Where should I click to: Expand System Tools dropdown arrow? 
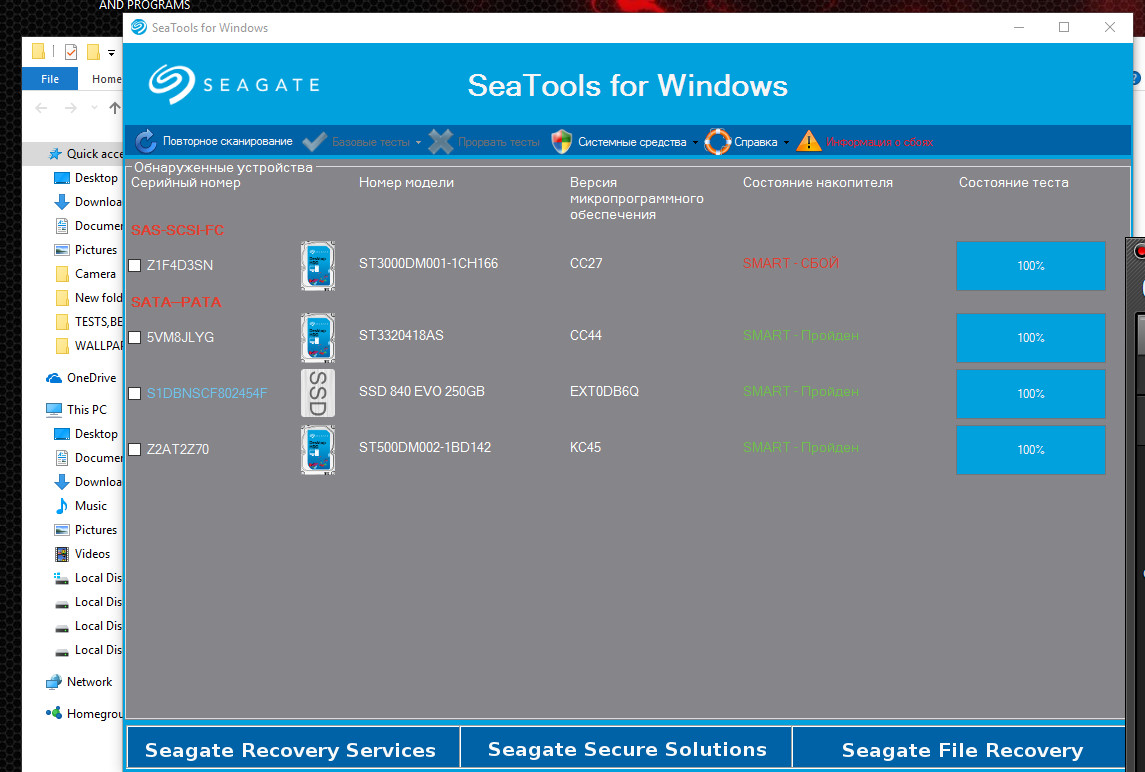pos(695,142)
